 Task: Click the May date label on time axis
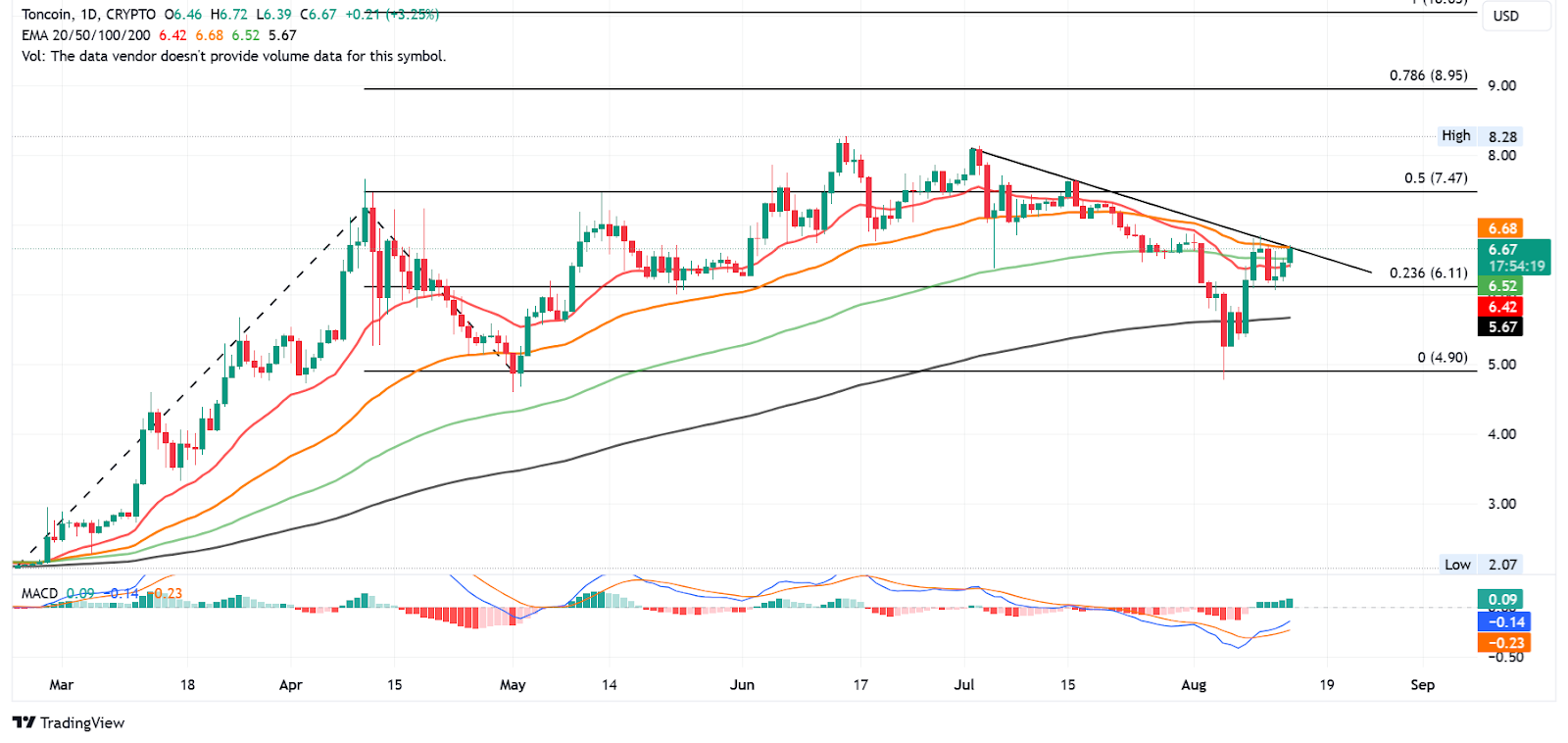click(x=513, y=685)
